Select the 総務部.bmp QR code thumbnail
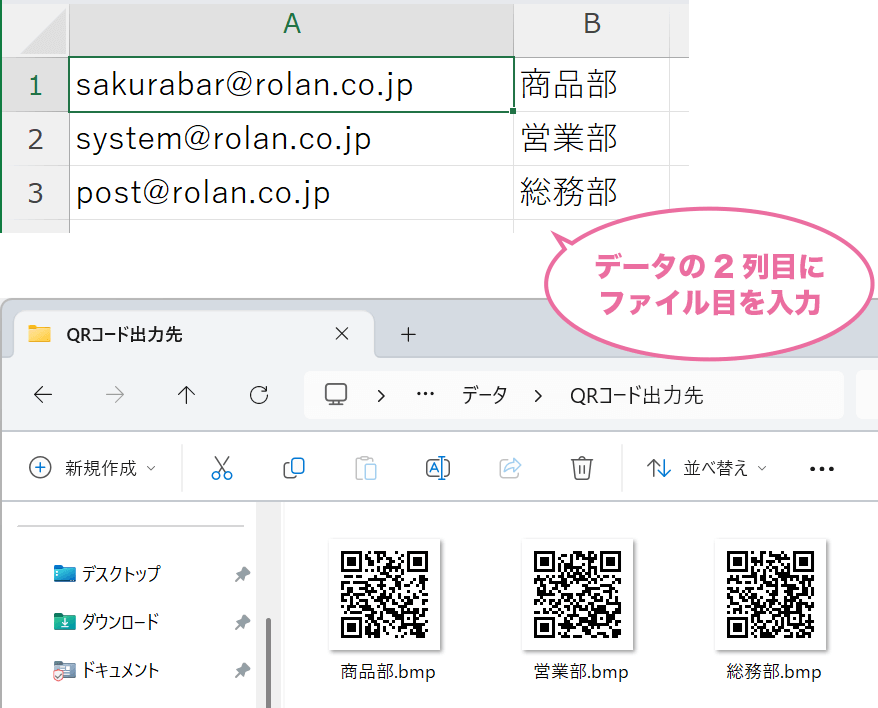The height and width of the screenshot is (708, 878). (x=771, y=595)
